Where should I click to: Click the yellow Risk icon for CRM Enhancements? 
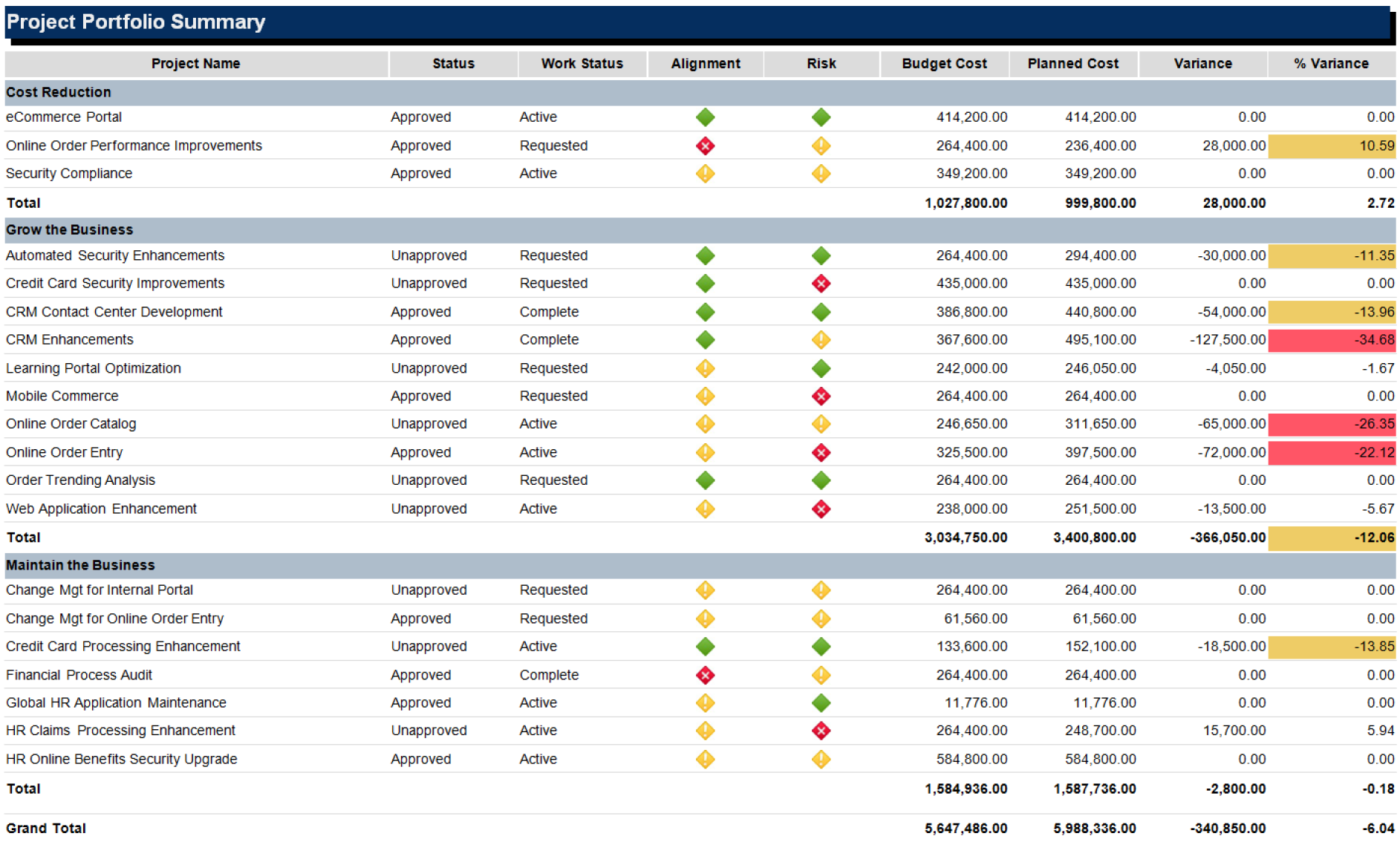click(x=821, y=340)
